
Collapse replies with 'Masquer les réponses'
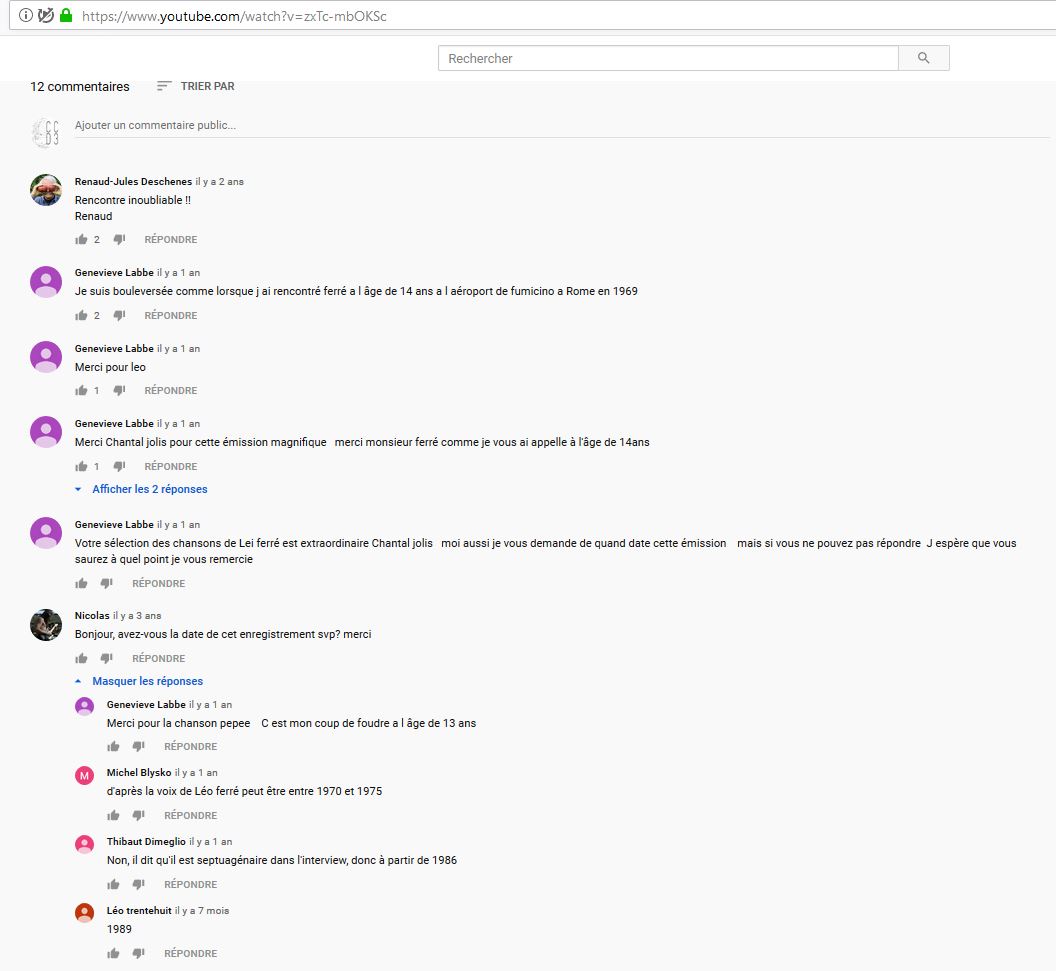pos(147,682)
